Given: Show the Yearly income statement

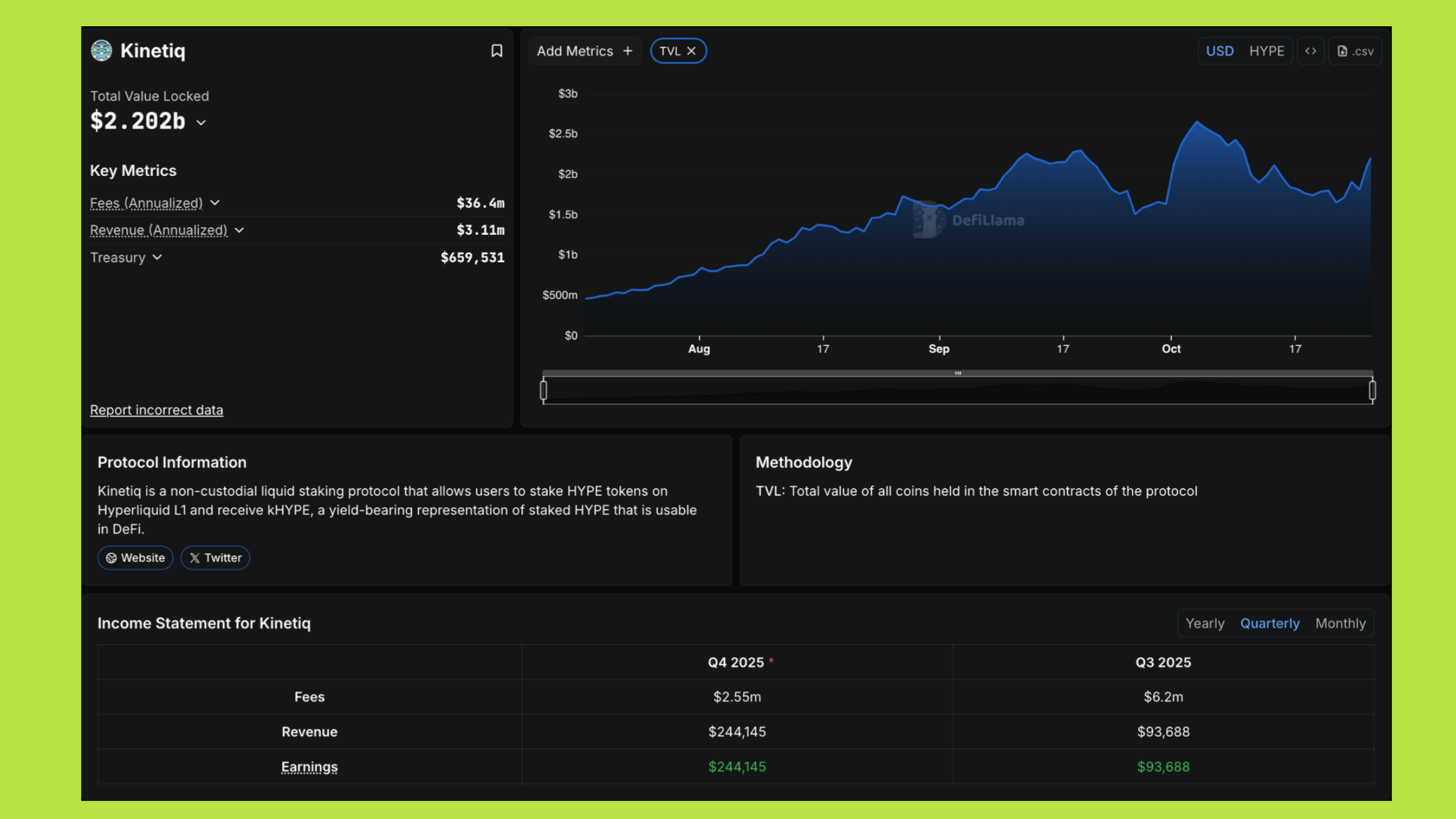Looking at the screenshot, I should [1204, 623].
